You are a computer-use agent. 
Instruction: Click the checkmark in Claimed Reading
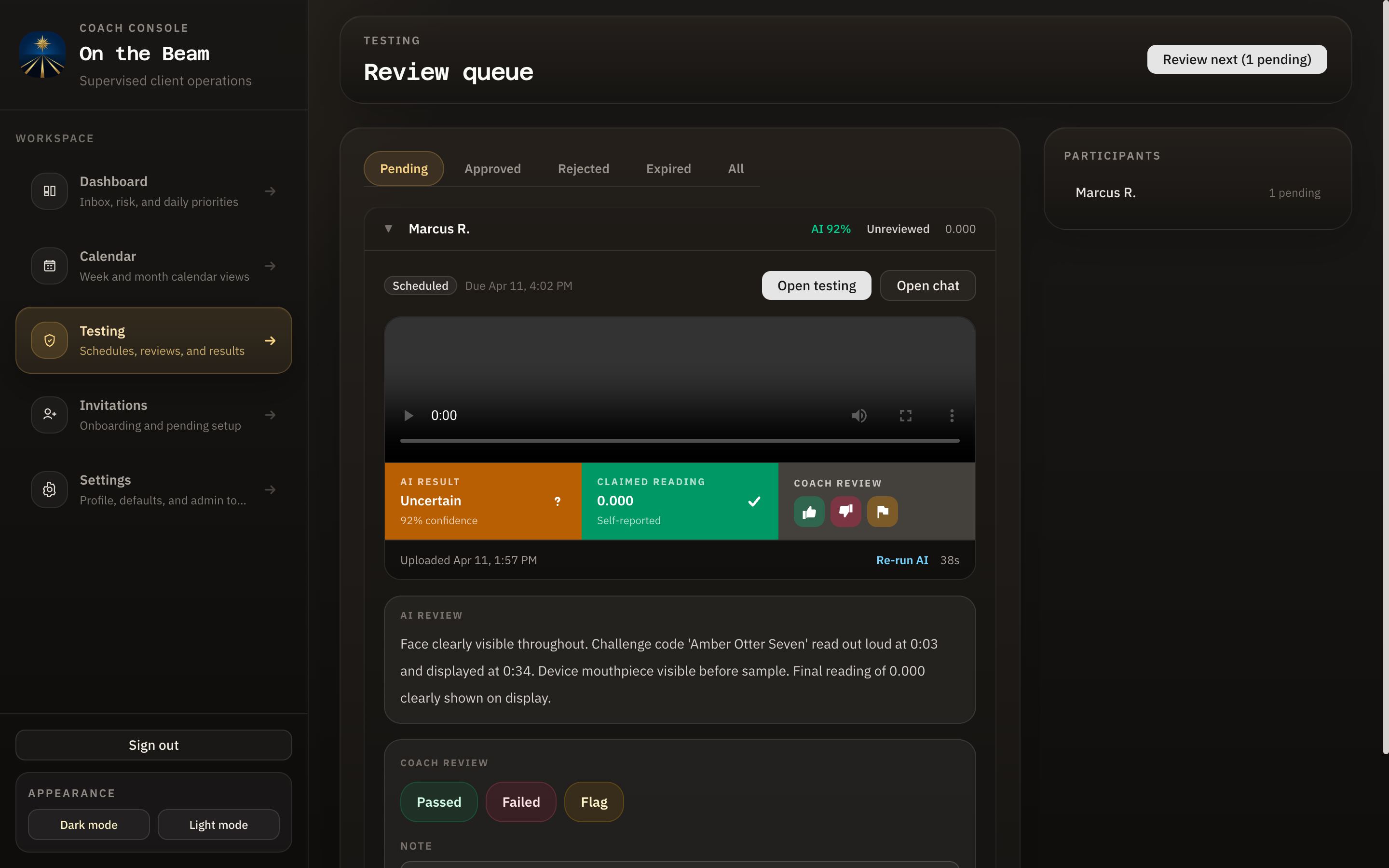754,501
